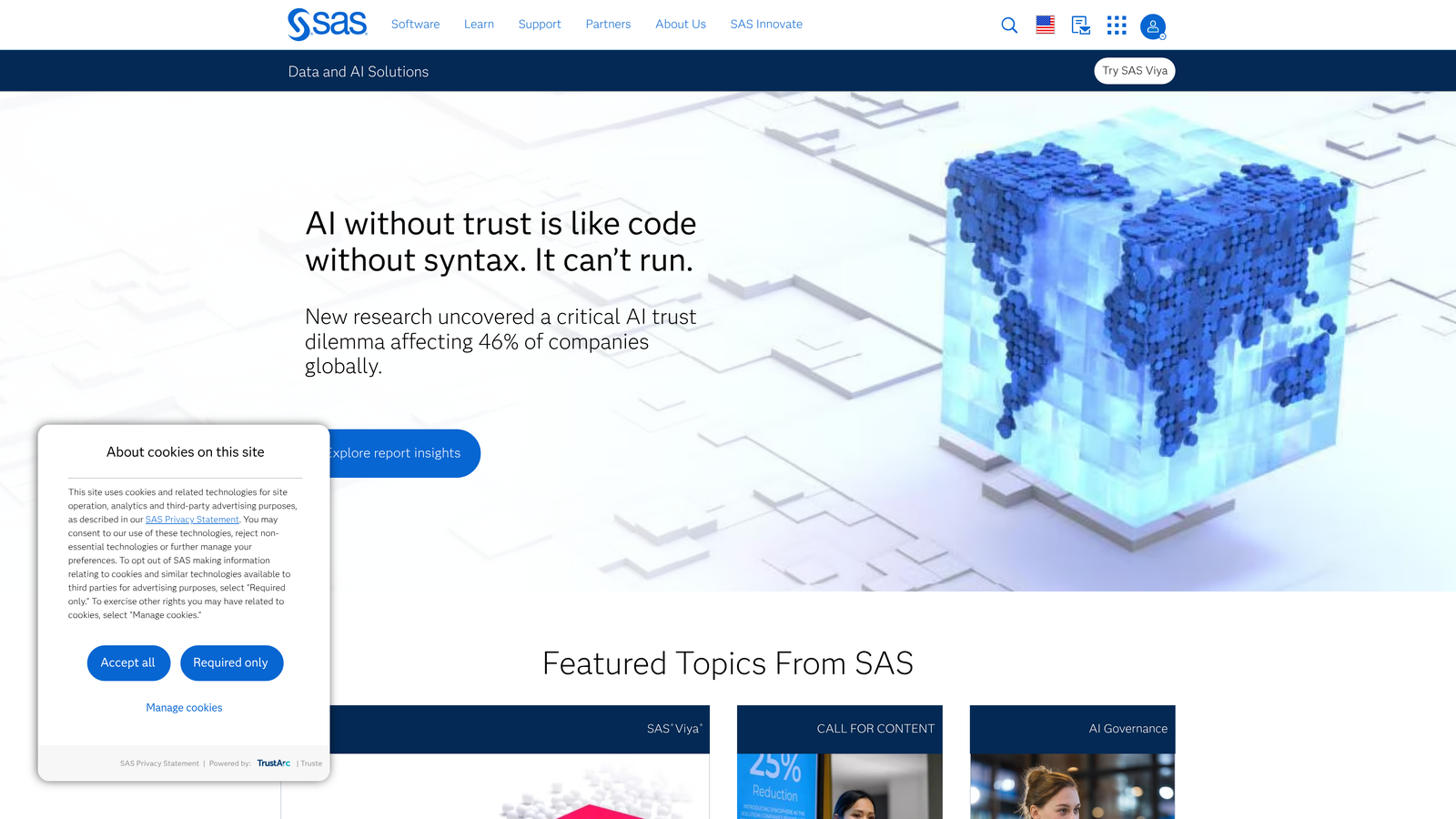Screen dimensions: 1456x819
Task: Click the SAS logo
Action: click(328, 25)
